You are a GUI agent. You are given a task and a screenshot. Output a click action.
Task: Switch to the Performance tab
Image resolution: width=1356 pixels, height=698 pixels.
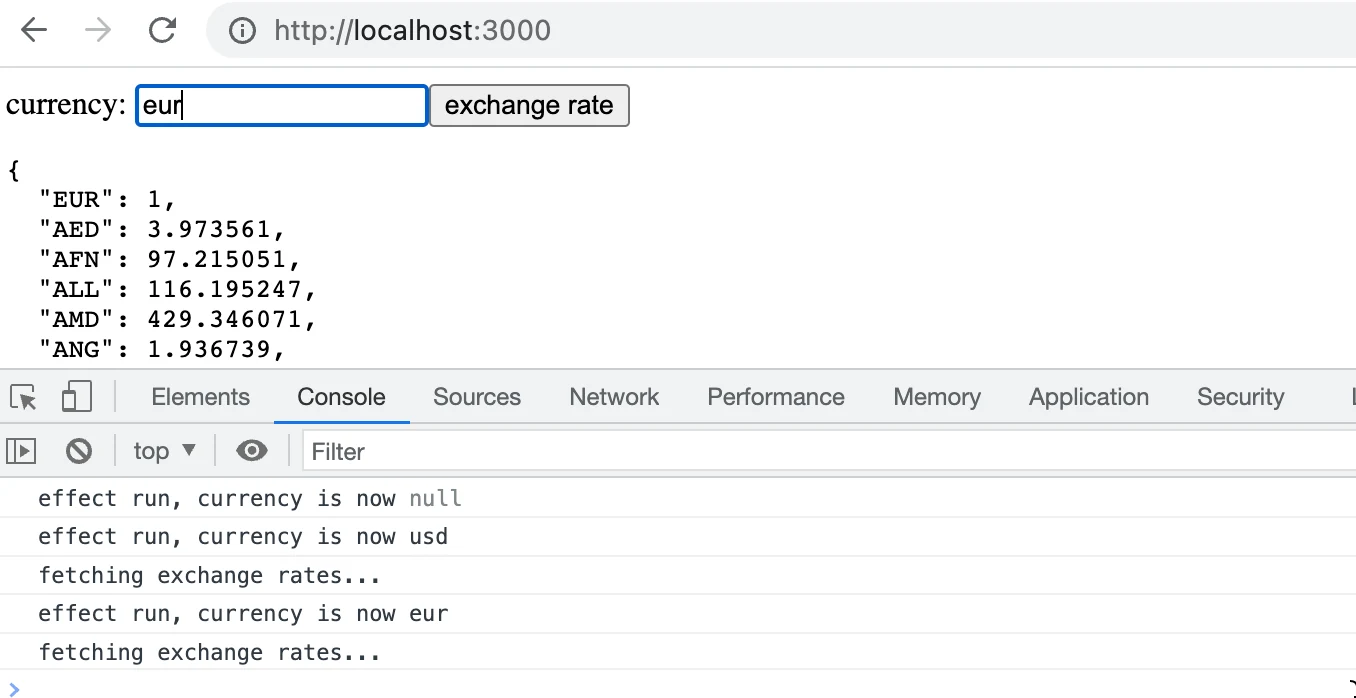(x=776, y=397)
